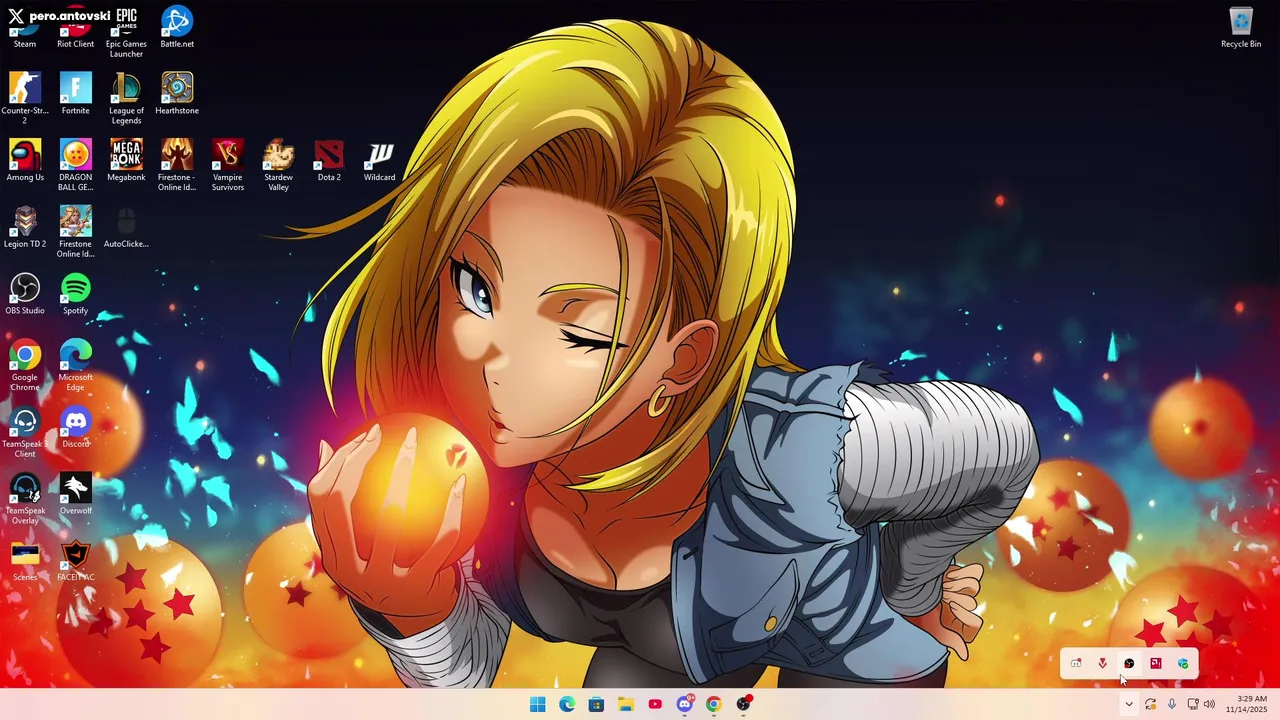The height and width of the screenshot is (720, 1280).
Task: Select the Epic Games Launcher icon
Action: coord(126,32)
